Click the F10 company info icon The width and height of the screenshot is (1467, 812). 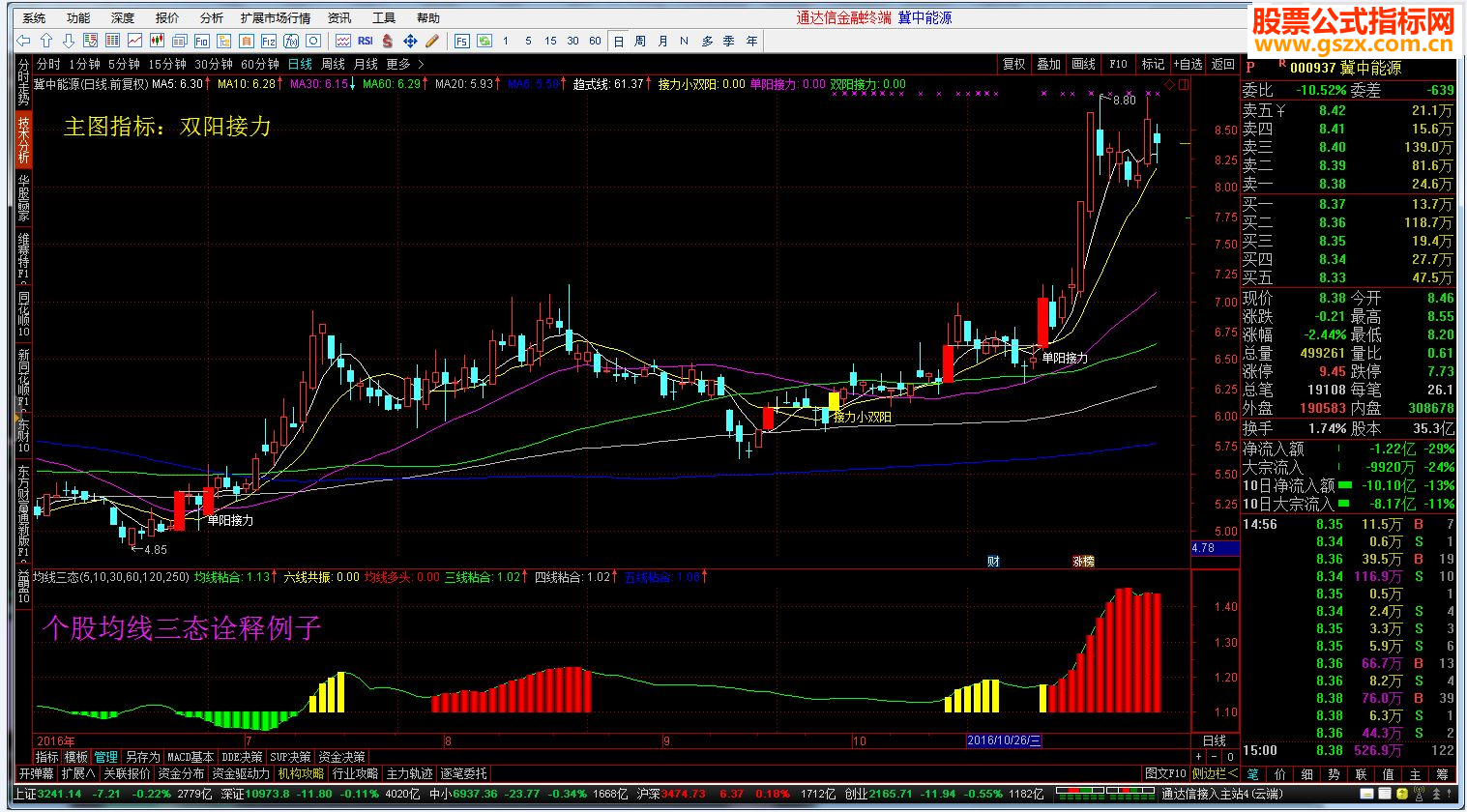202,41
